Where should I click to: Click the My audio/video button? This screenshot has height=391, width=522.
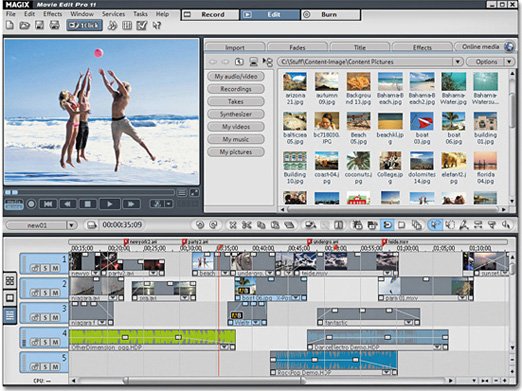[236, 76]
